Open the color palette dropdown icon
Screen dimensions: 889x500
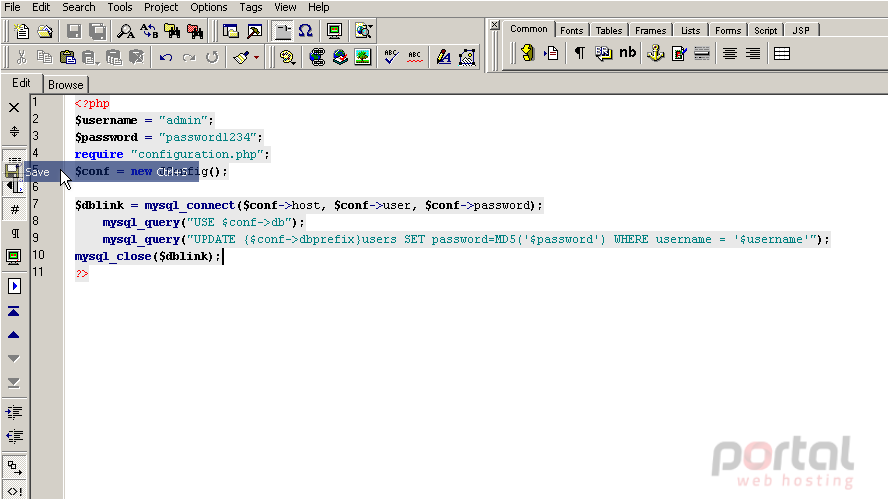tap(287, 57)
